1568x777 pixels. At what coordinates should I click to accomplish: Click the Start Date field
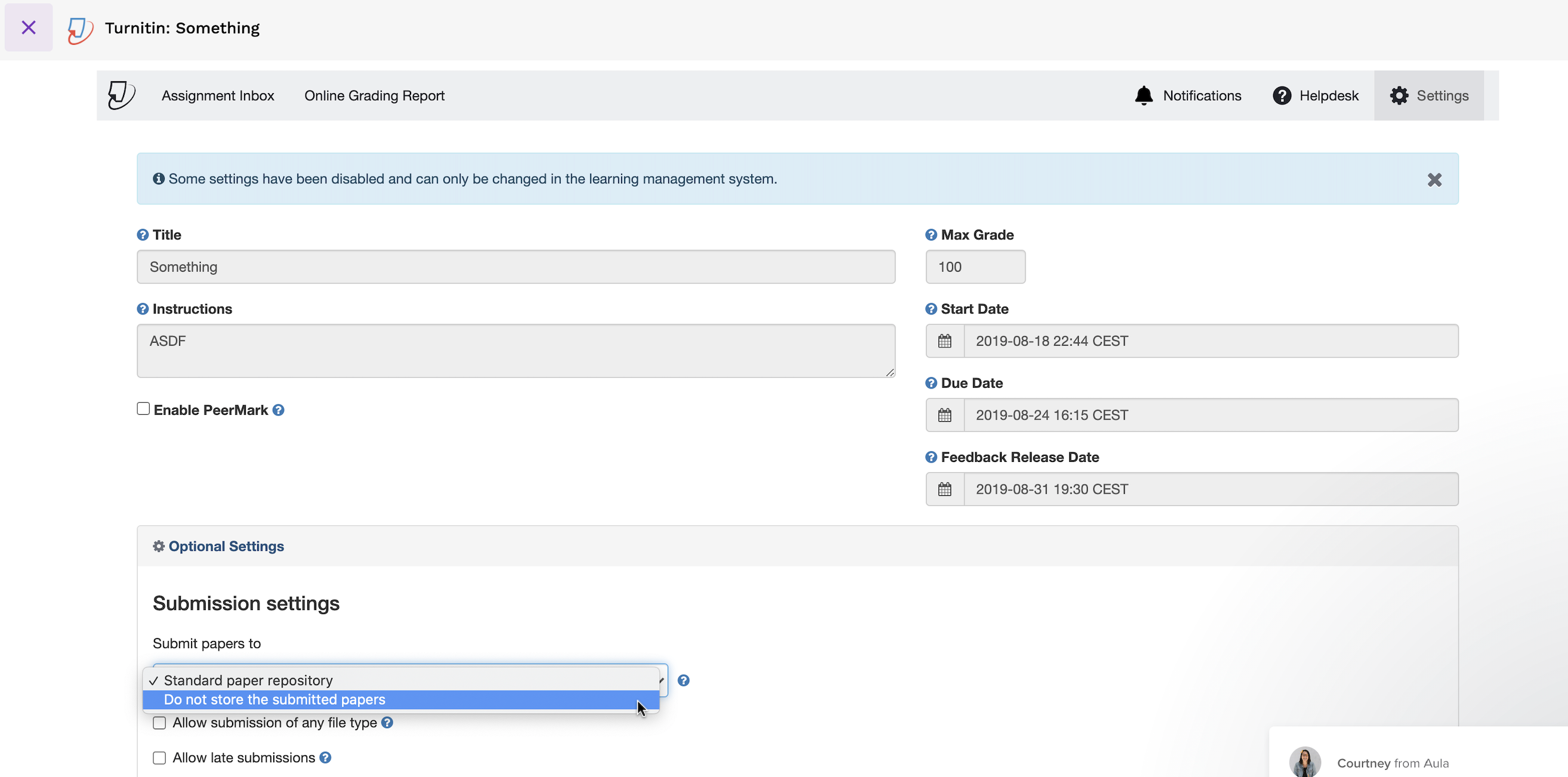pyautogui.click(x=1211, y=341)
